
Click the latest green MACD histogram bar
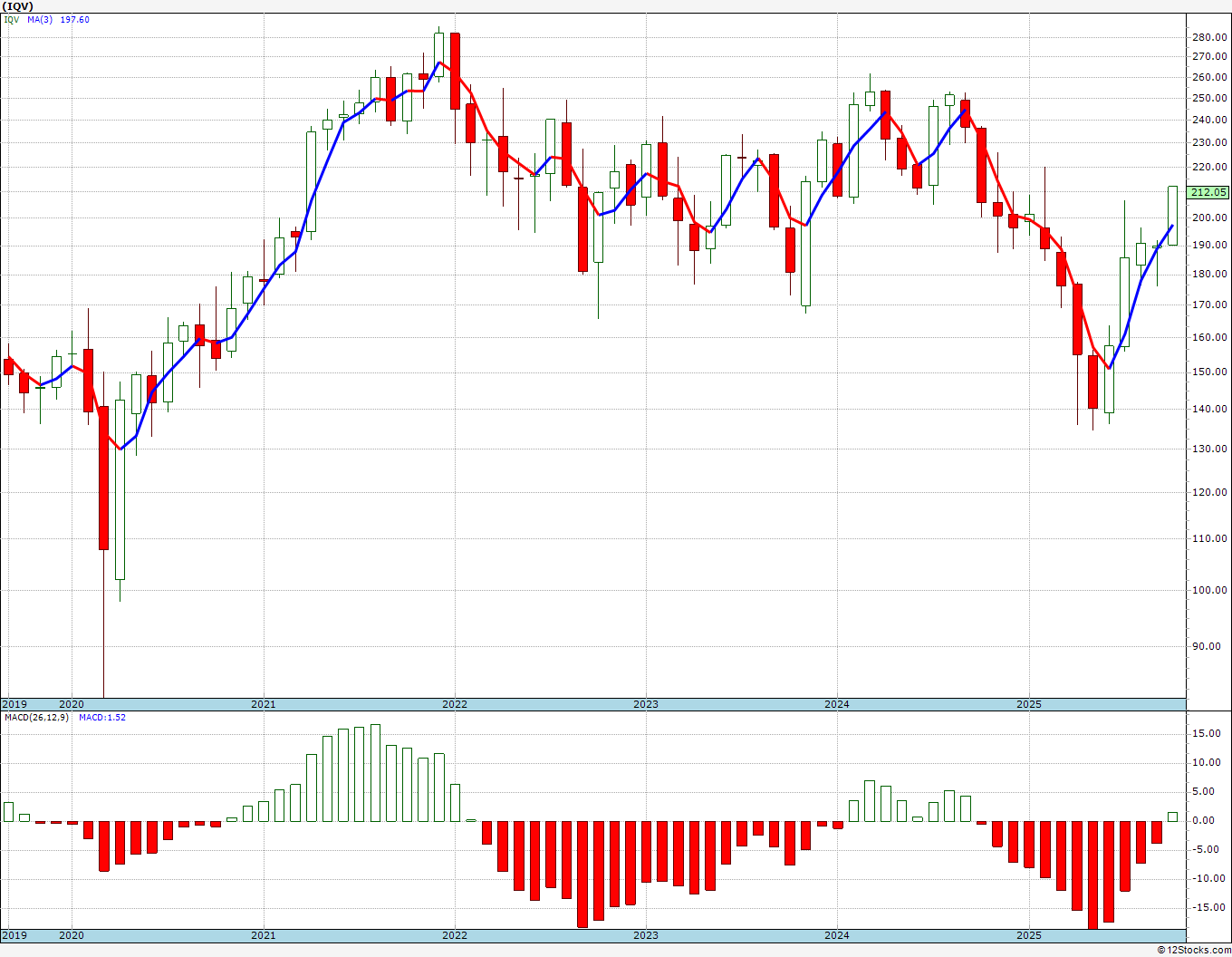[1172, 817]
